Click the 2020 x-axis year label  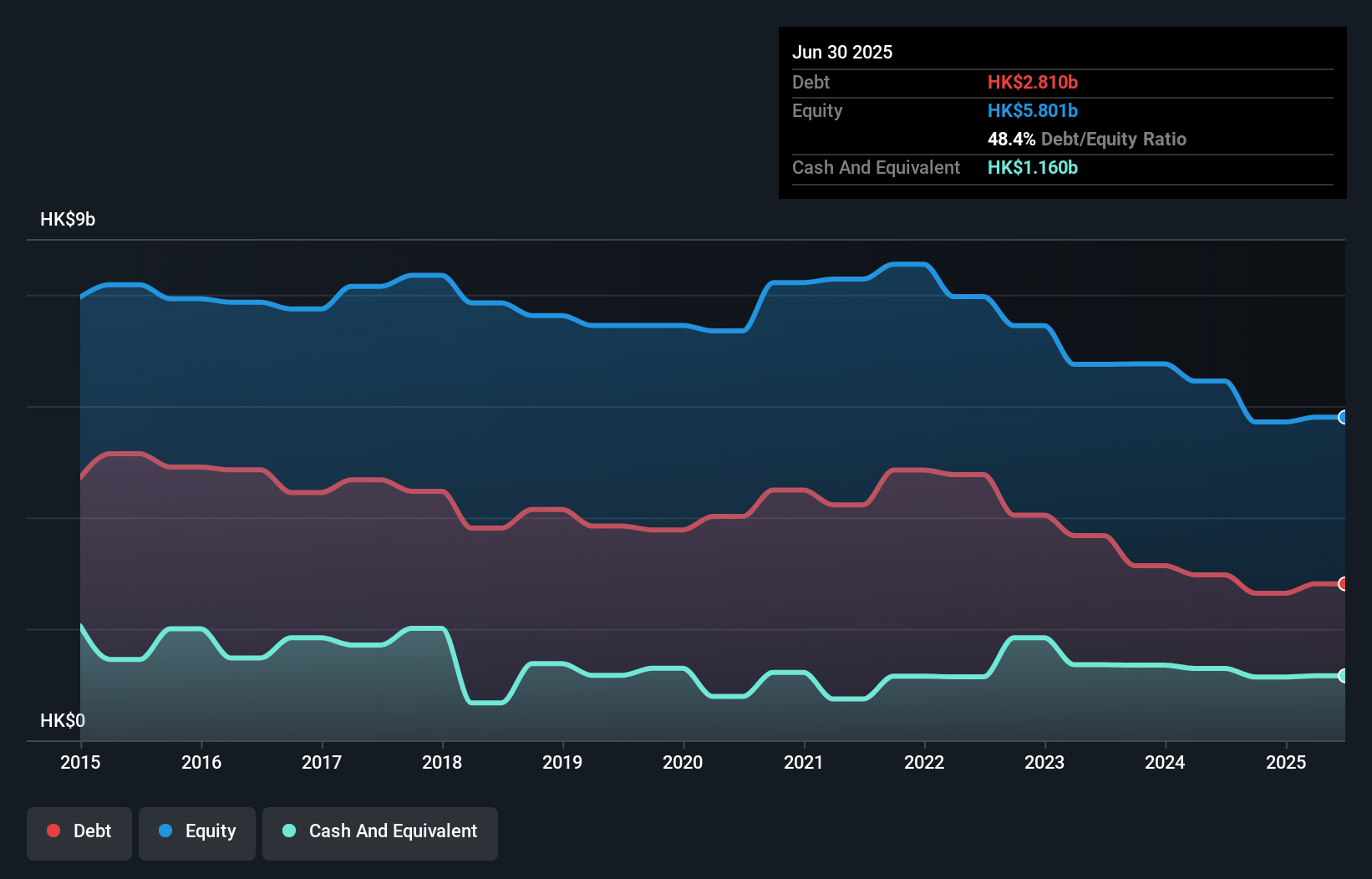(x=683, y=762)
